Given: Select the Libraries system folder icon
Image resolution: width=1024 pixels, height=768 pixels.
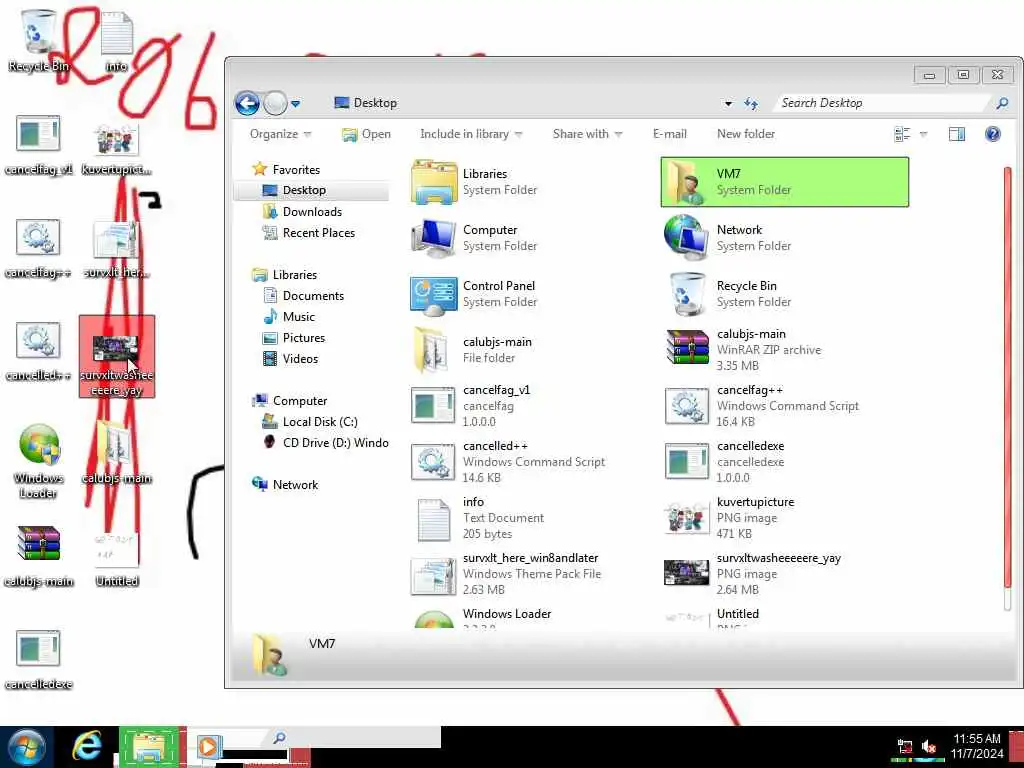Looking at the screenshot, I should 434,182.
